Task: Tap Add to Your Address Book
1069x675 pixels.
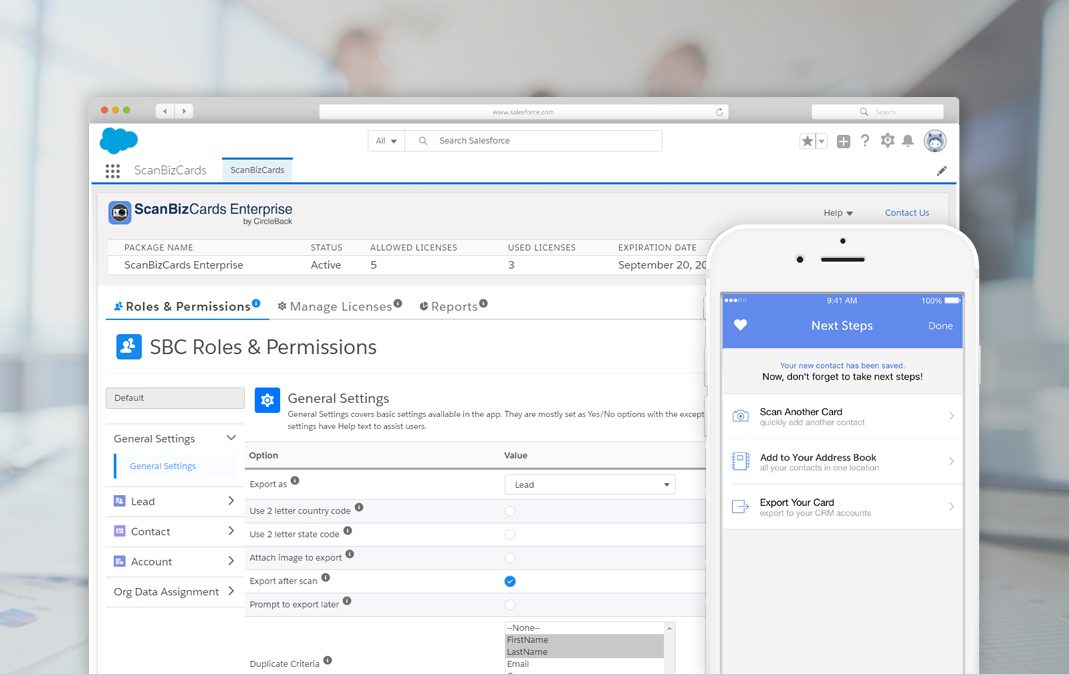Action: (x=843, y=462)
